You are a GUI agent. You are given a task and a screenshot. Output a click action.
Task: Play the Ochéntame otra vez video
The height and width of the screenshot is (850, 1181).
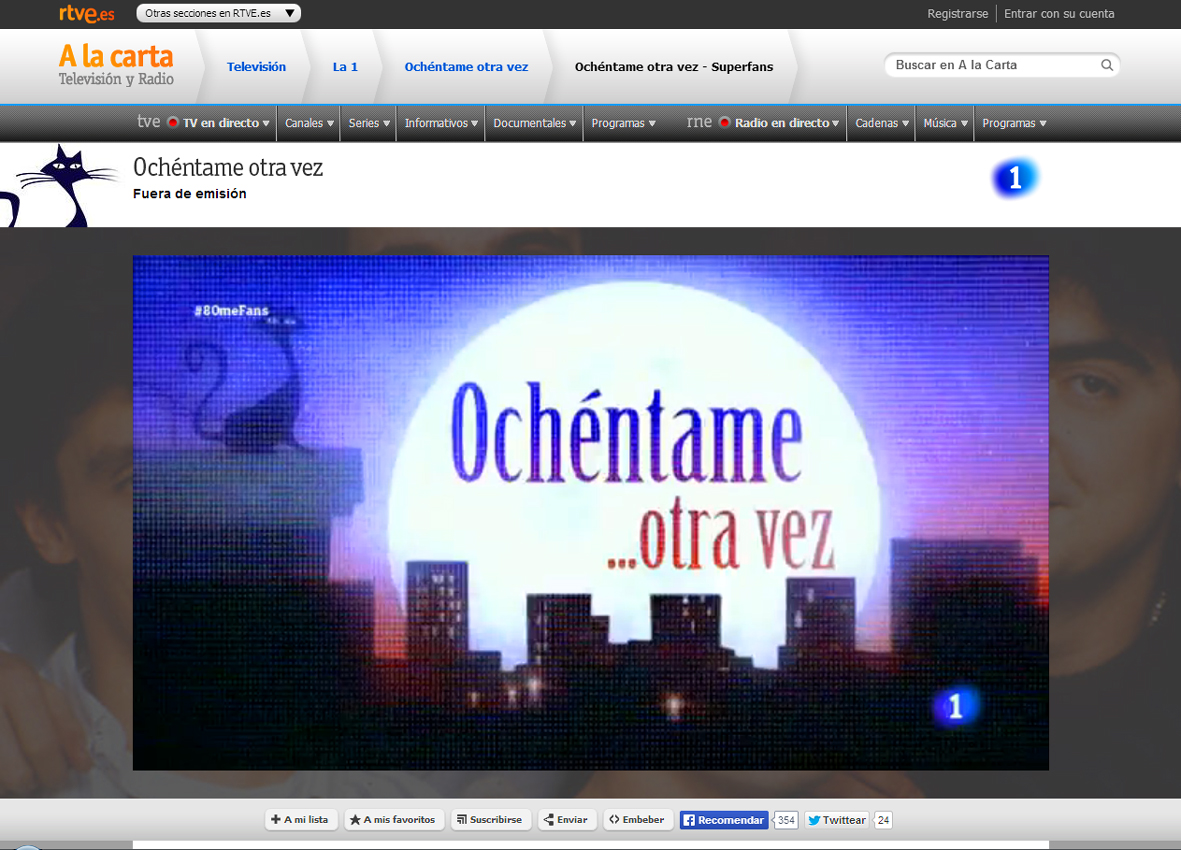coord(590,513)
